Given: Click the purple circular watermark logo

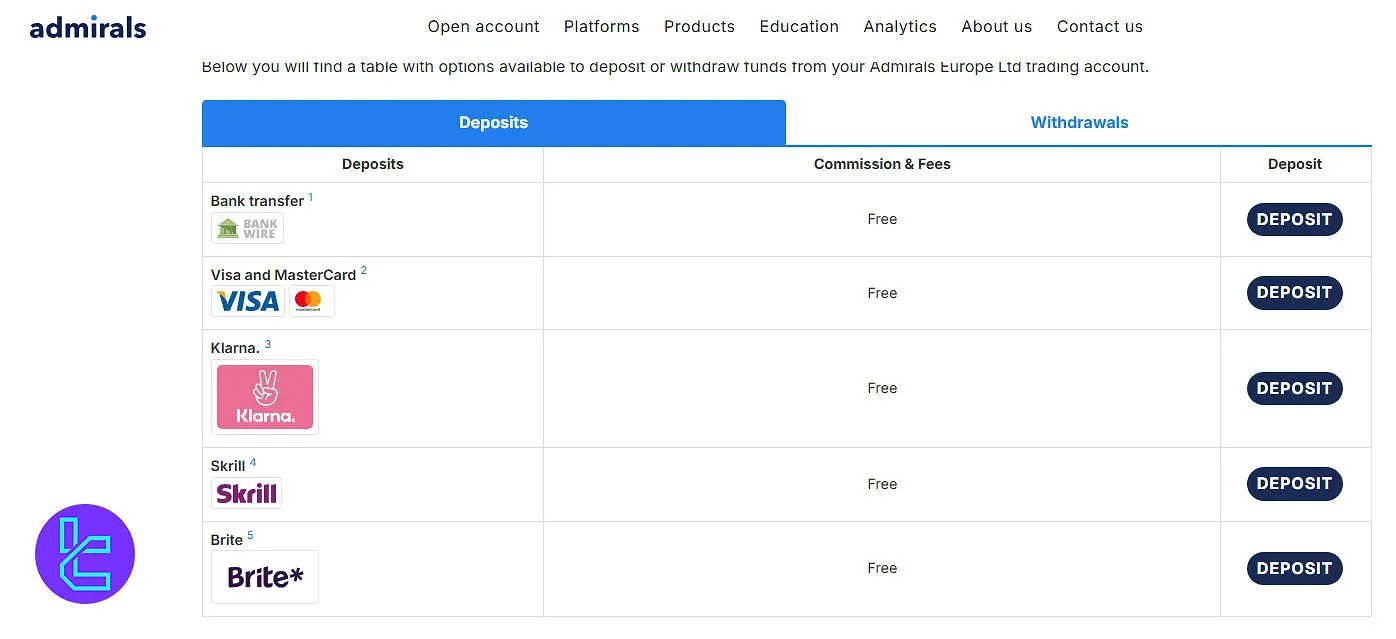Looking at the screenshot, I should [85, 554].
